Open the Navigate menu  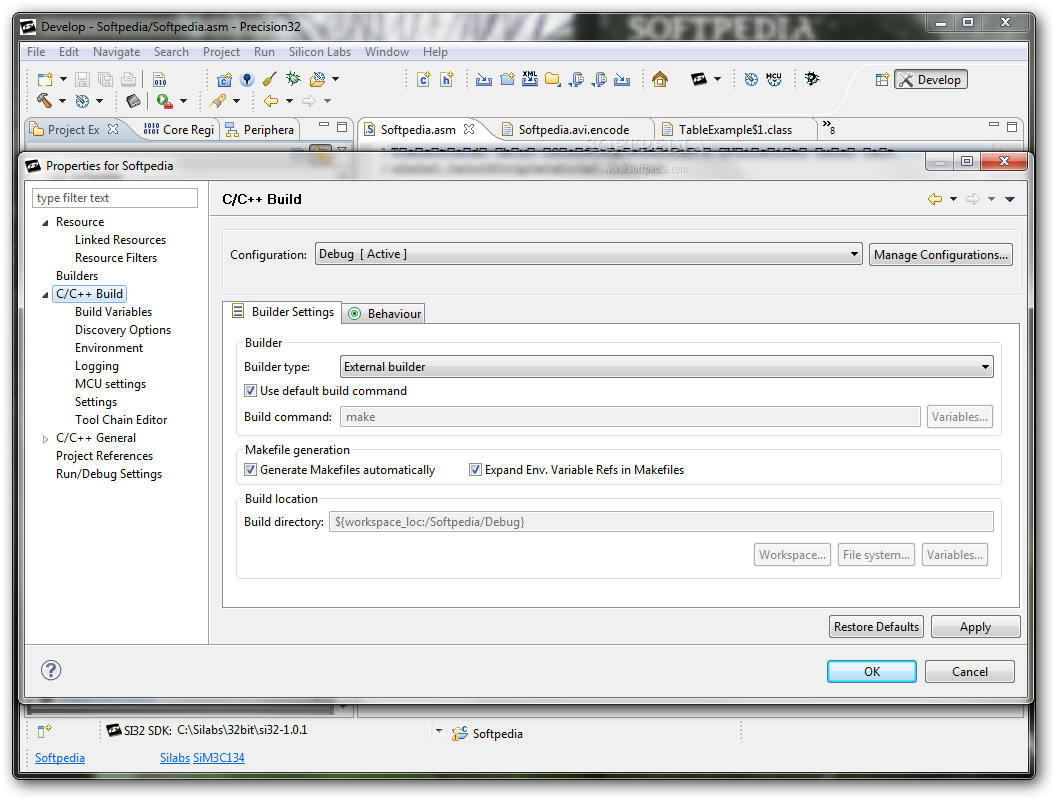117,52
